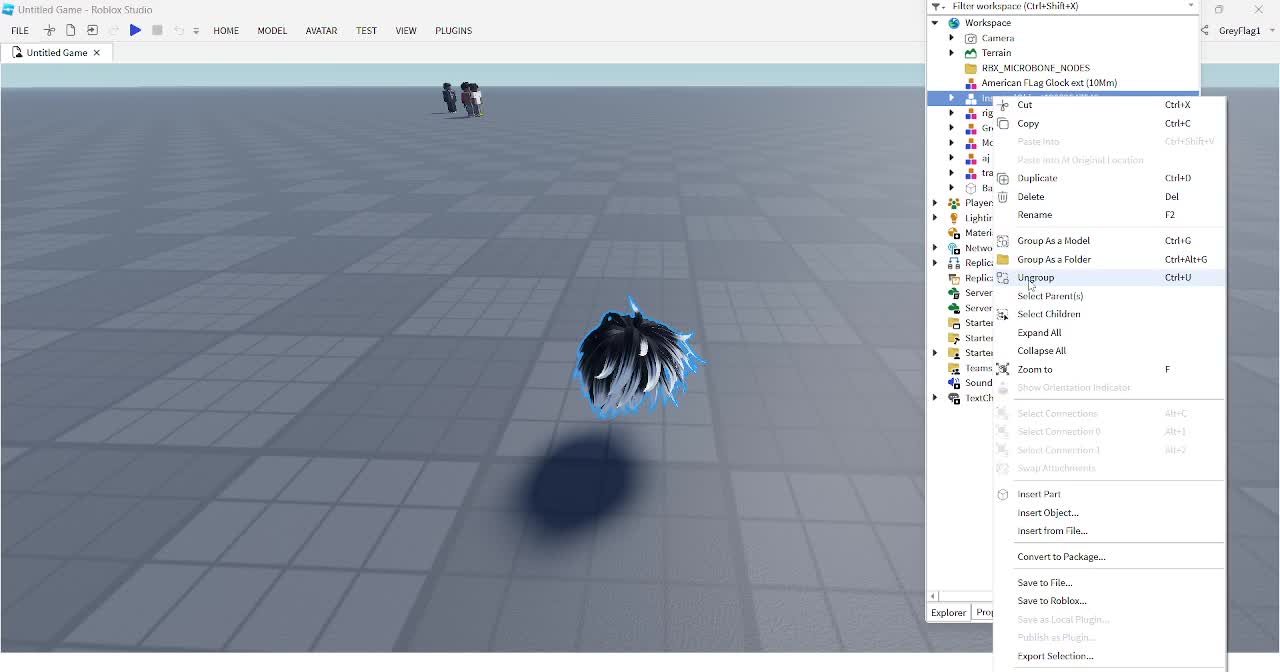
Task: Start playtest with the blue Play icon
Action: pos(135,31)
